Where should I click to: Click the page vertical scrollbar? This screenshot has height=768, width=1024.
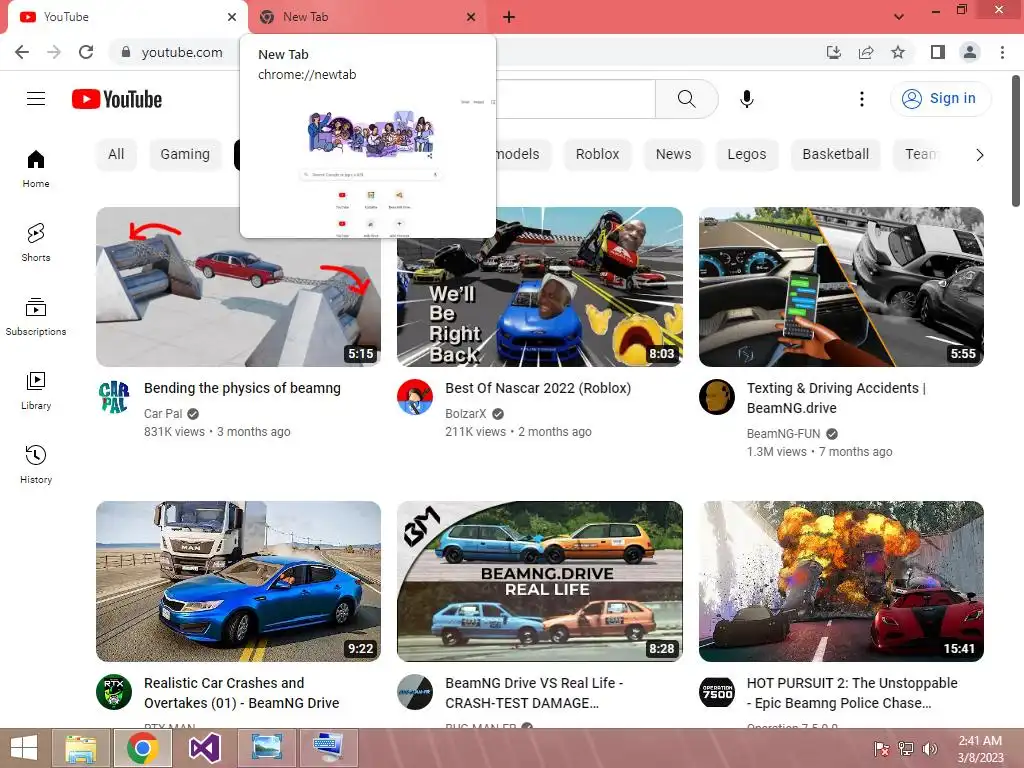coord(1016,140)
